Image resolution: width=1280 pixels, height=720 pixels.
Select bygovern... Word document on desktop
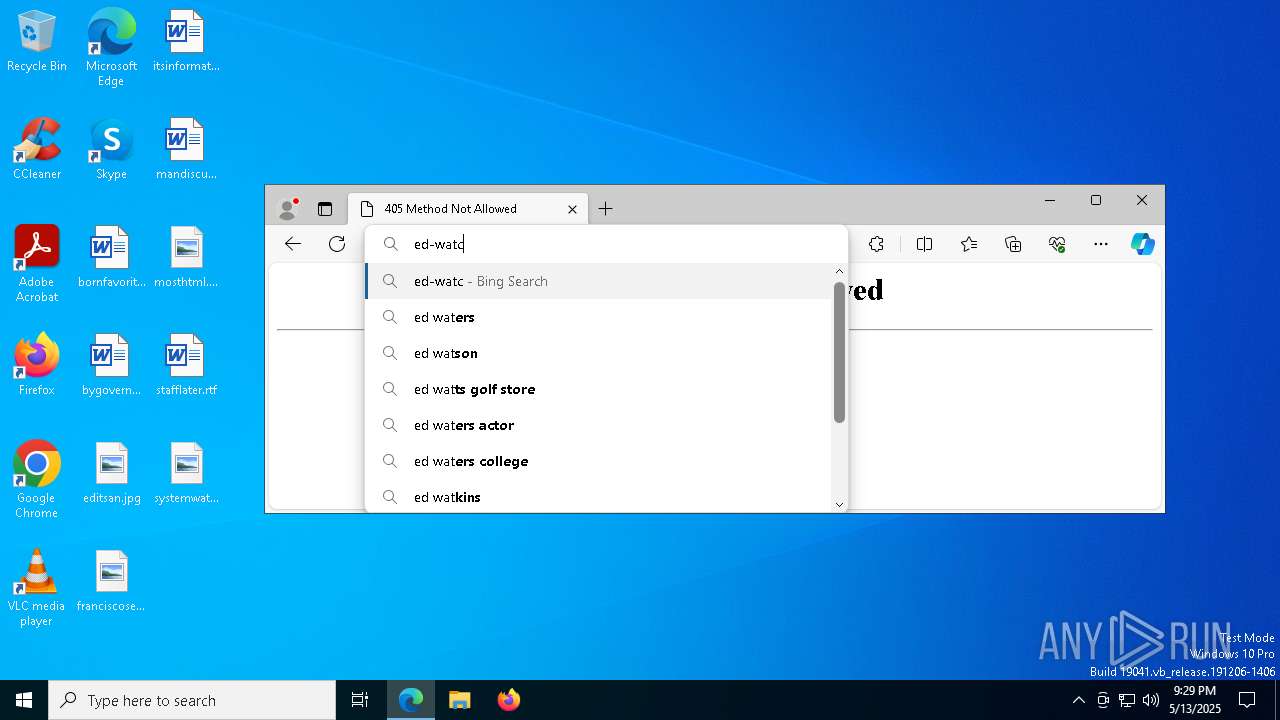(x=111, y=366)
